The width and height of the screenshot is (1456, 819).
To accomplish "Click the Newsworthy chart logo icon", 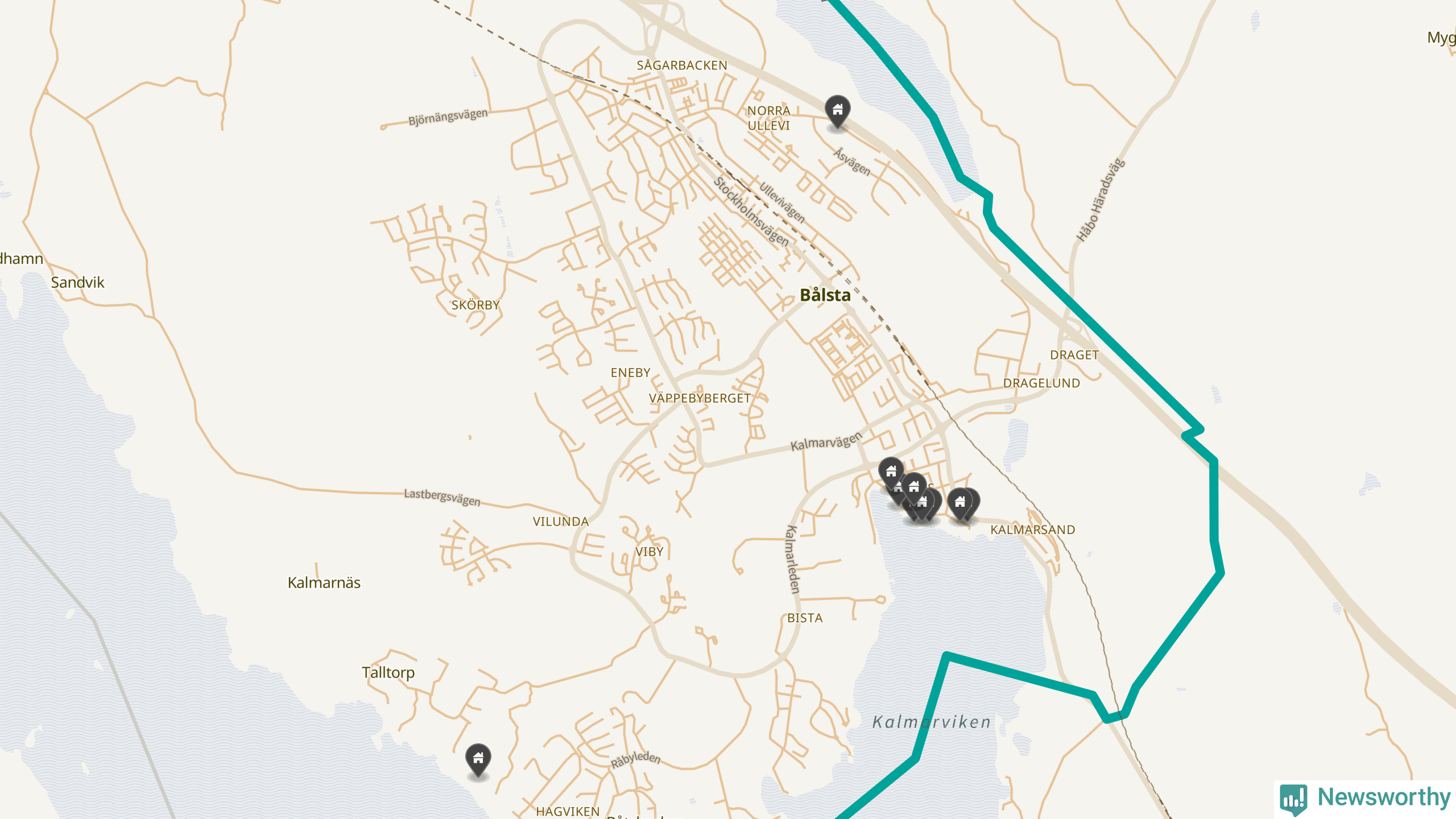I will pos(1294,799).
